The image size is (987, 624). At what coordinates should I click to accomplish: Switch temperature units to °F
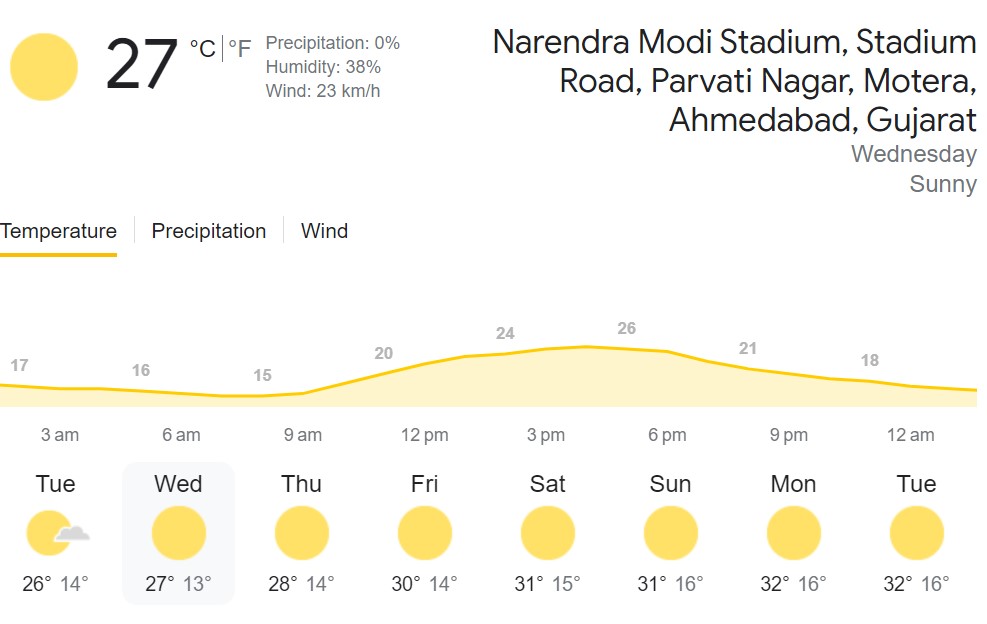coord(240,48)
